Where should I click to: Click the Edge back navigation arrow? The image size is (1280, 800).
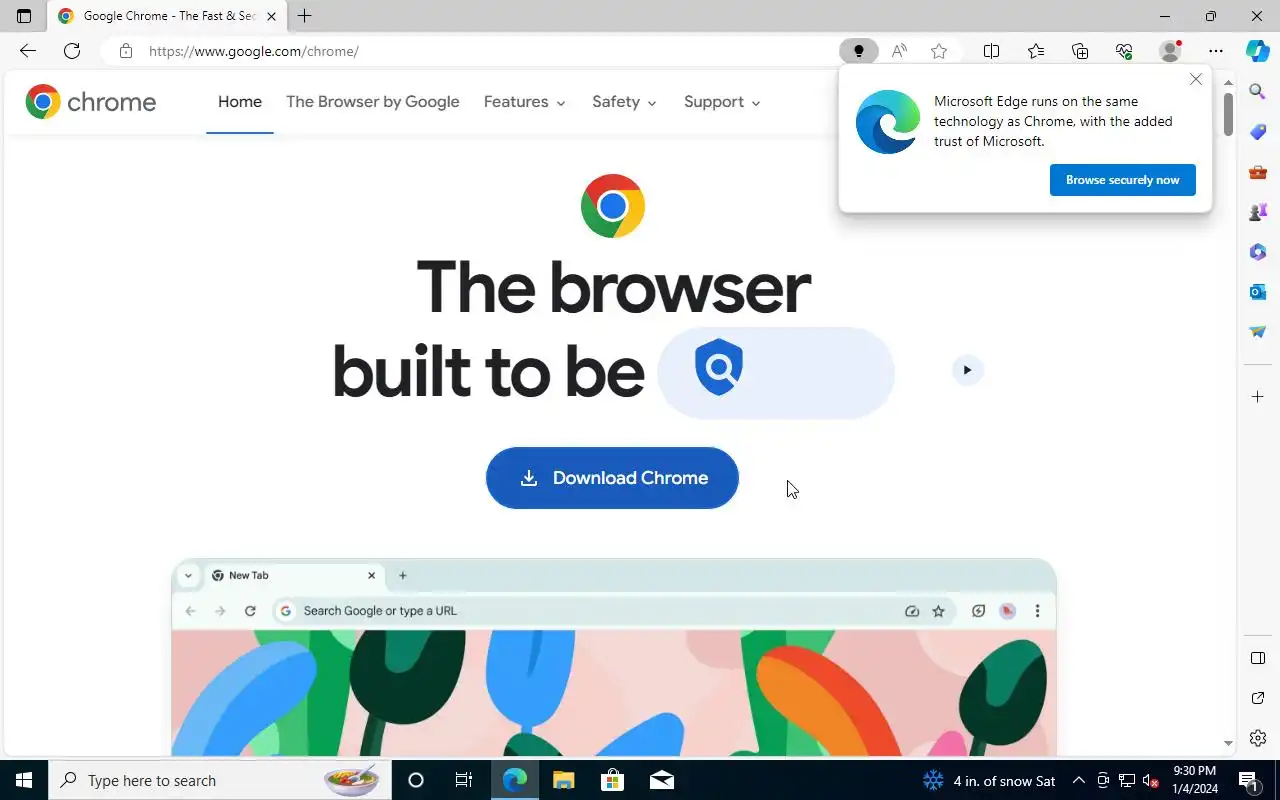point(28,51)
